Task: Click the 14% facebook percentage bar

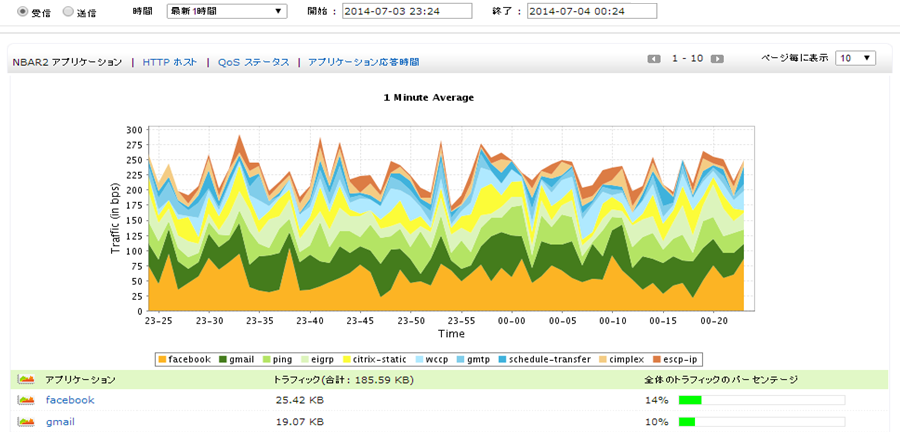Action: (x=762, y=400)
